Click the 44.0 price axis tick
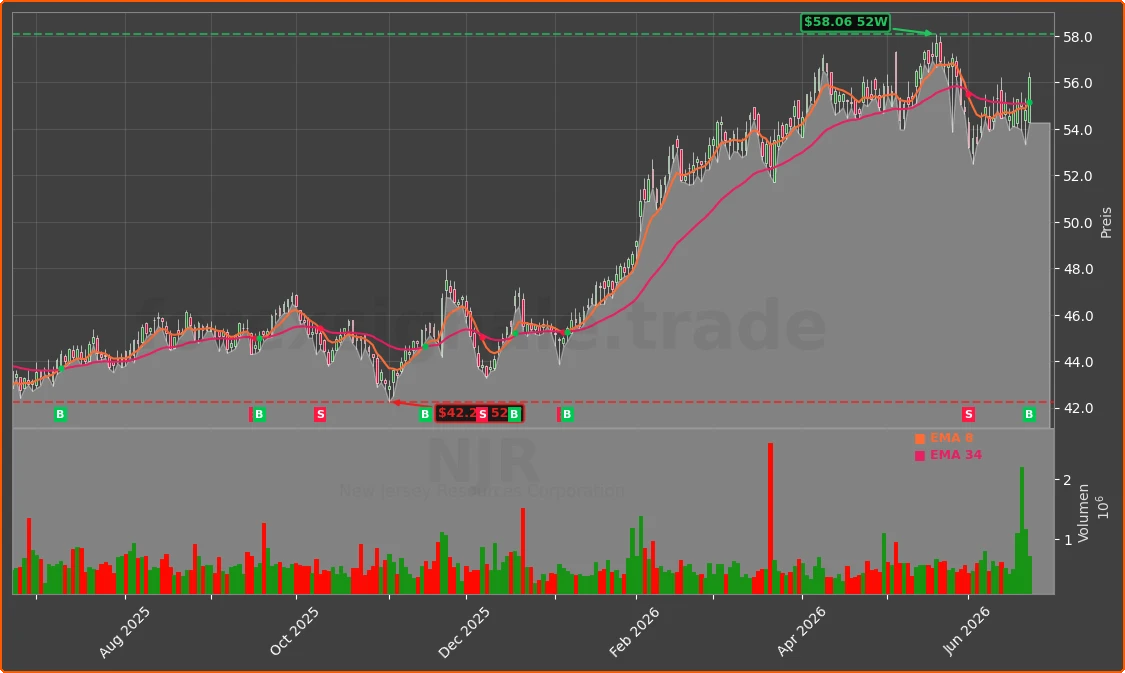 [x=1078, y=362]
